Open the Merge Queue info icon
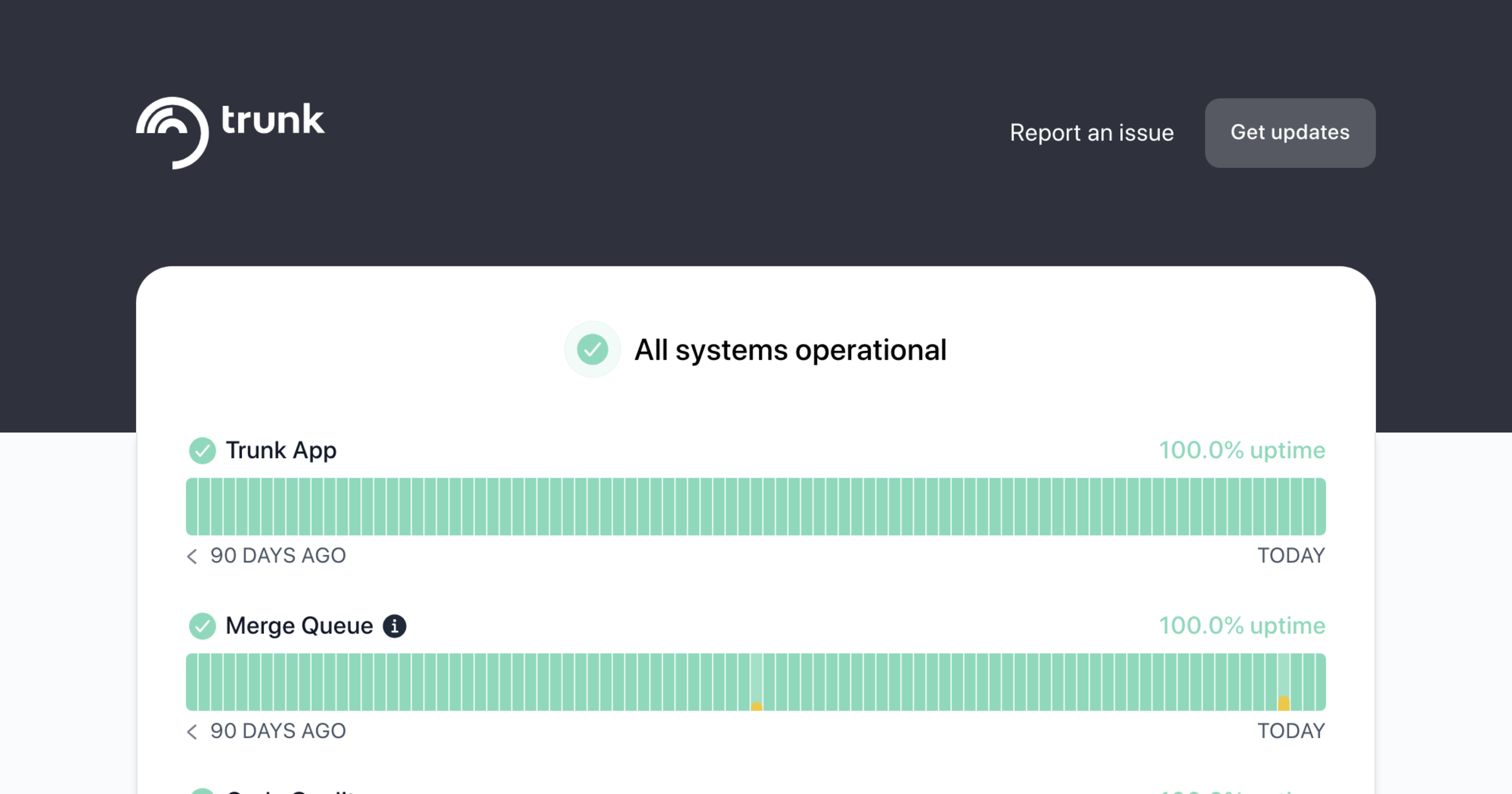 click(x=395, y=626)
